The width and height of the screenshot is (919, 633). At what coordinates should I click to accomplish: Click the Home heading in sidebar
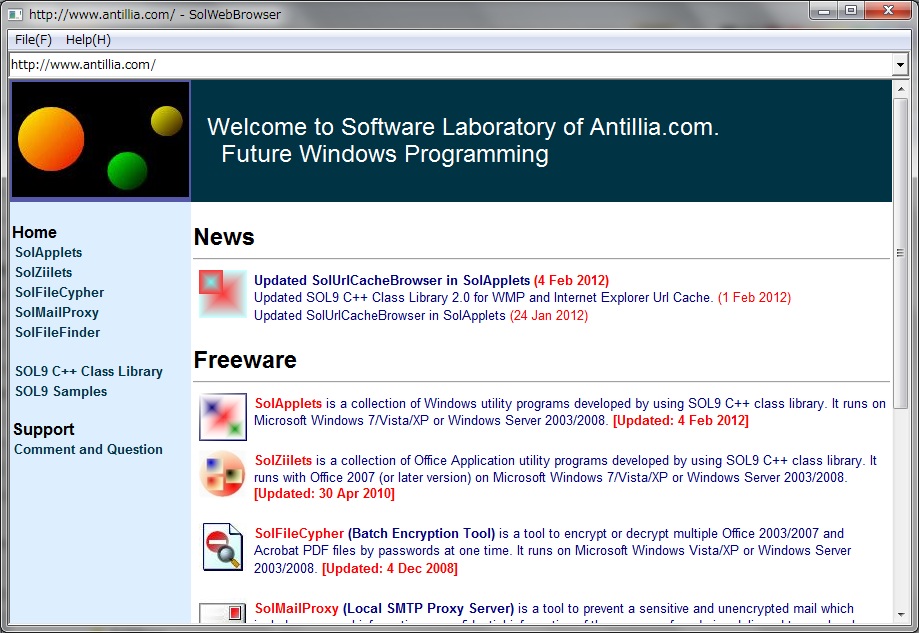point(35,232)
